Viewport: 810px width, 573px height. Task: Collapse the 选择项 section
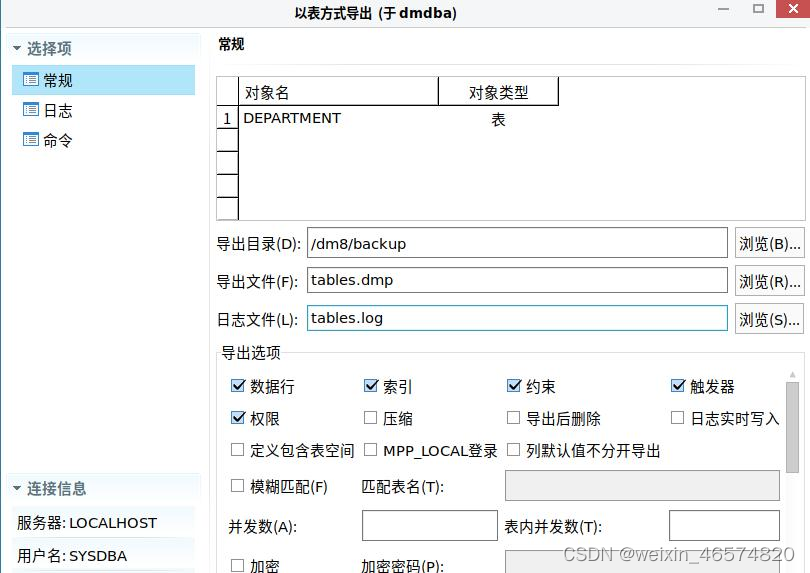click(x=17, y=48)
